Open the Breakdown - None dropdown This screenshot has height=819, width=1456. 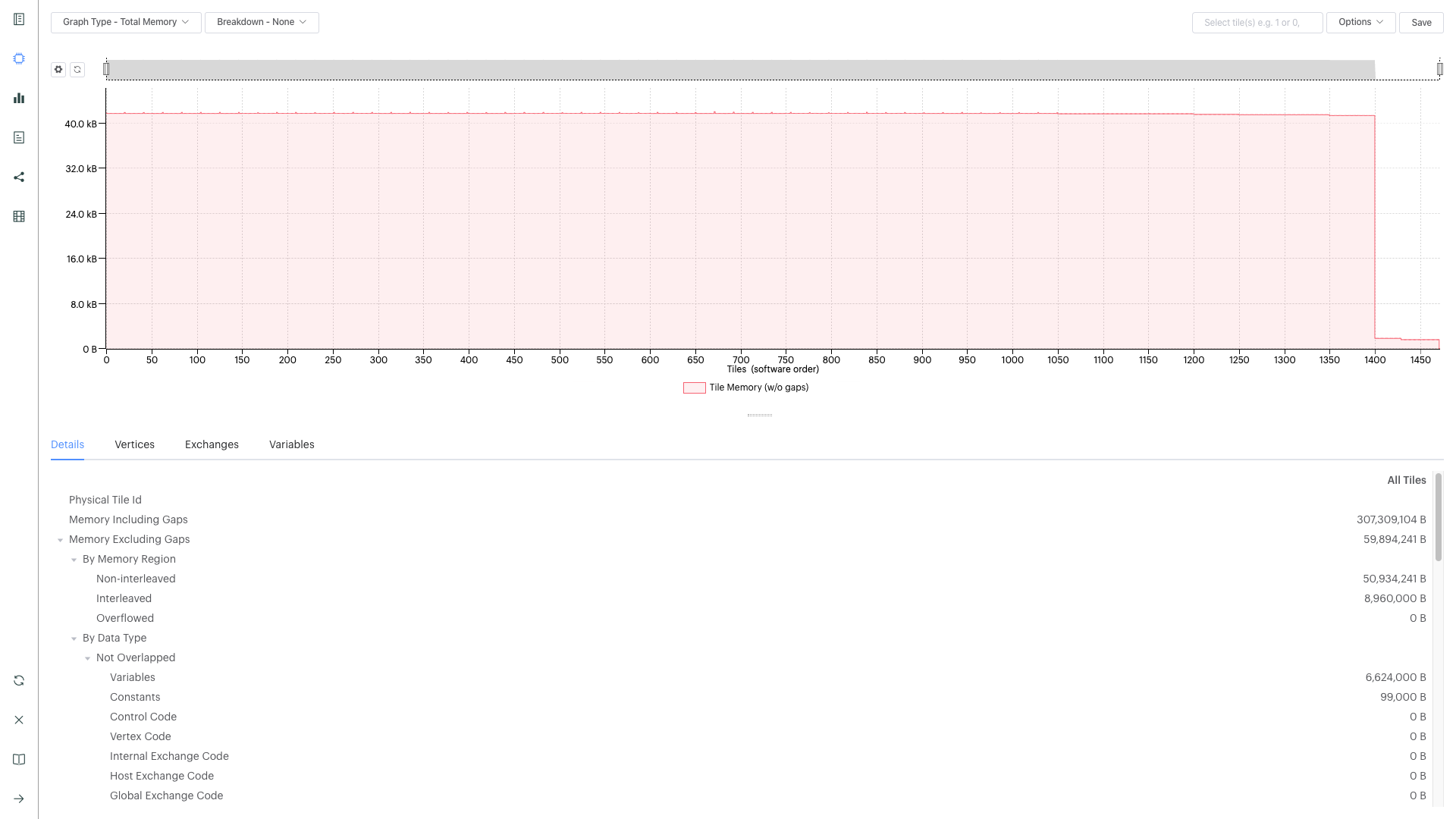tap(262, 23)
